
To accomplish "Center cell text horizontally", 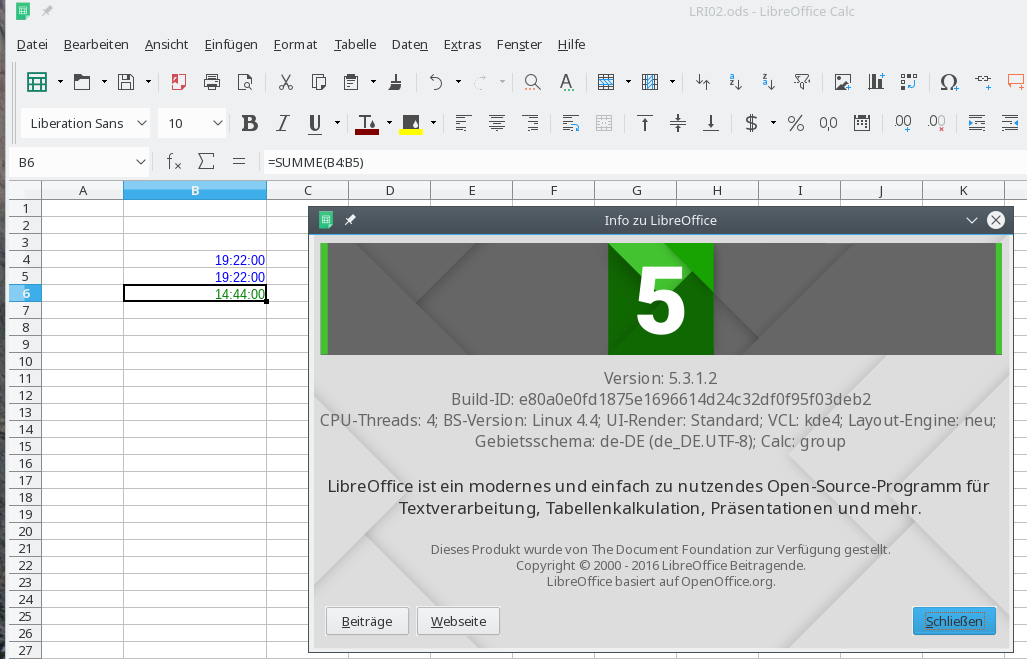I will (x=497, y=123).
